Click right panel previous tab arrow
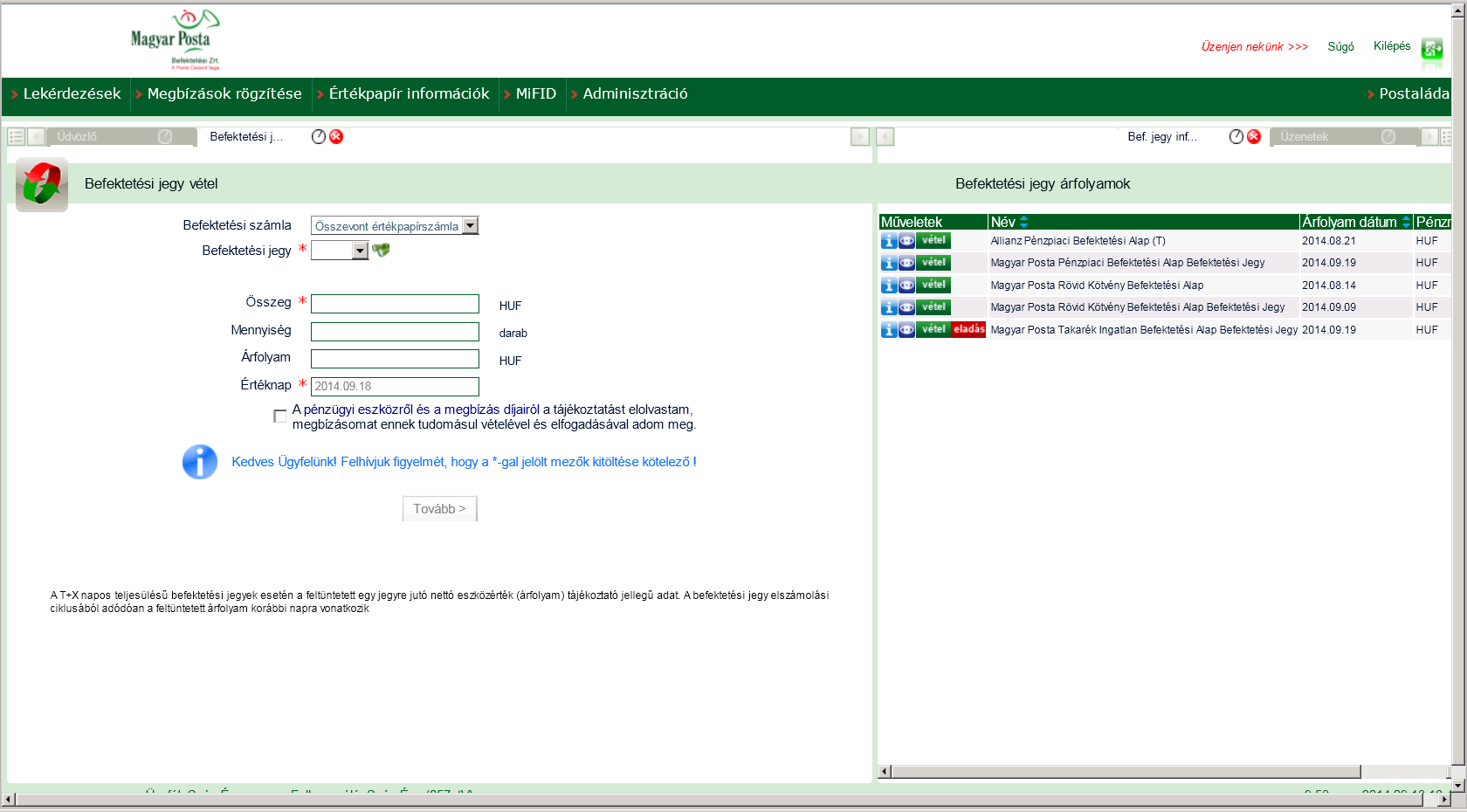Viewport: 1467px width, 812px height. coord(885,137)
